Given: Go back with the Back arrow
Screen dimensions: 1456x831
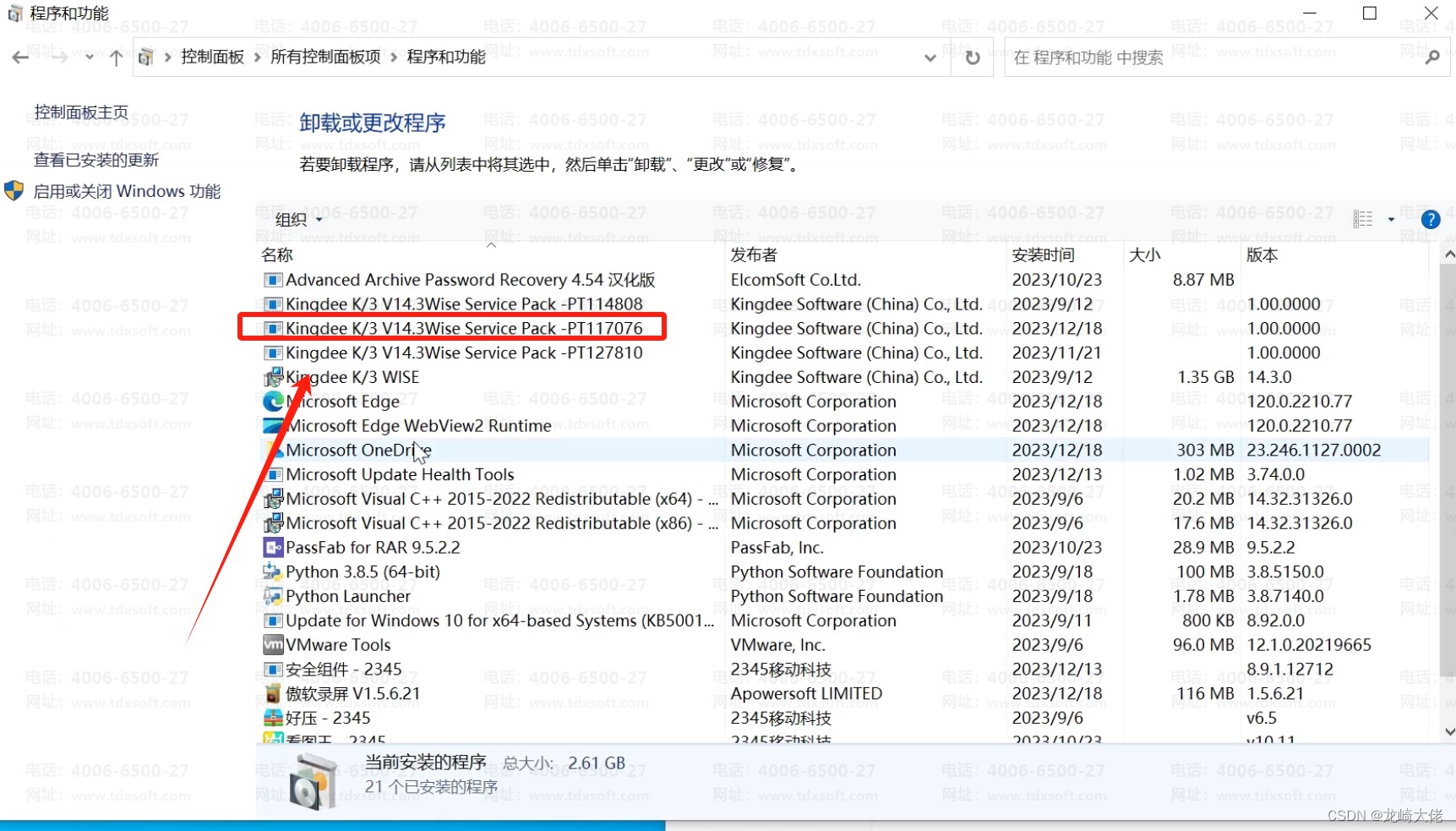Looking at the screenshot, I should click(x=20, y=57).
